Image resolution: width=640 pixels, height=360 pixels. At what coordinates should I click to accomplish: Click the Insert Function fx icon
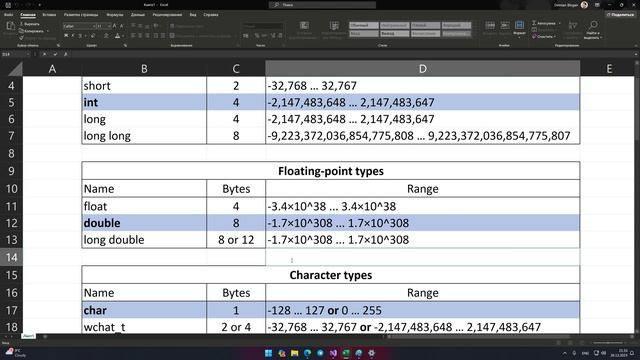tap(65, 54)
